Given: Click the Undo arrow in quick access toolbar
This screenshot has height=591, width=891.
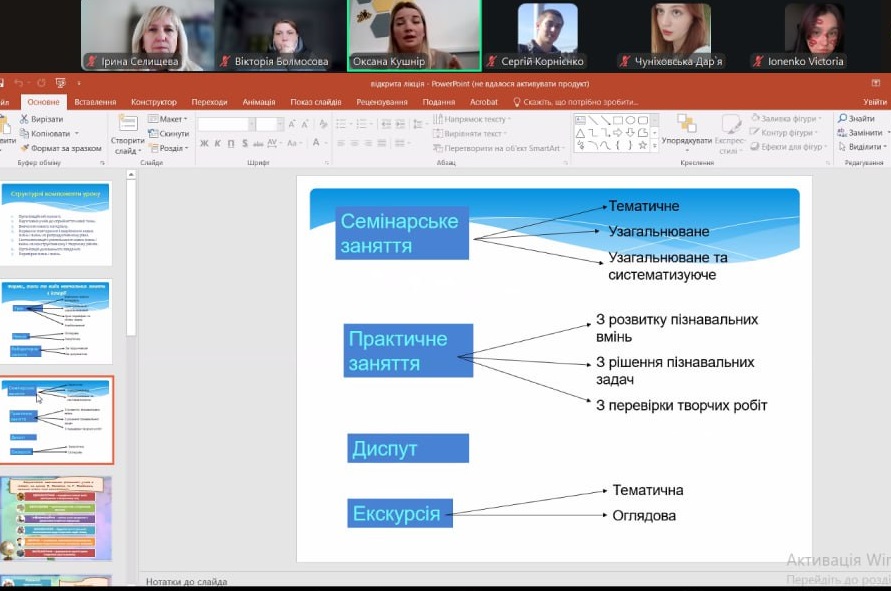Looking at the screenshot, I should pyautogui.click(x=17, y=83).
